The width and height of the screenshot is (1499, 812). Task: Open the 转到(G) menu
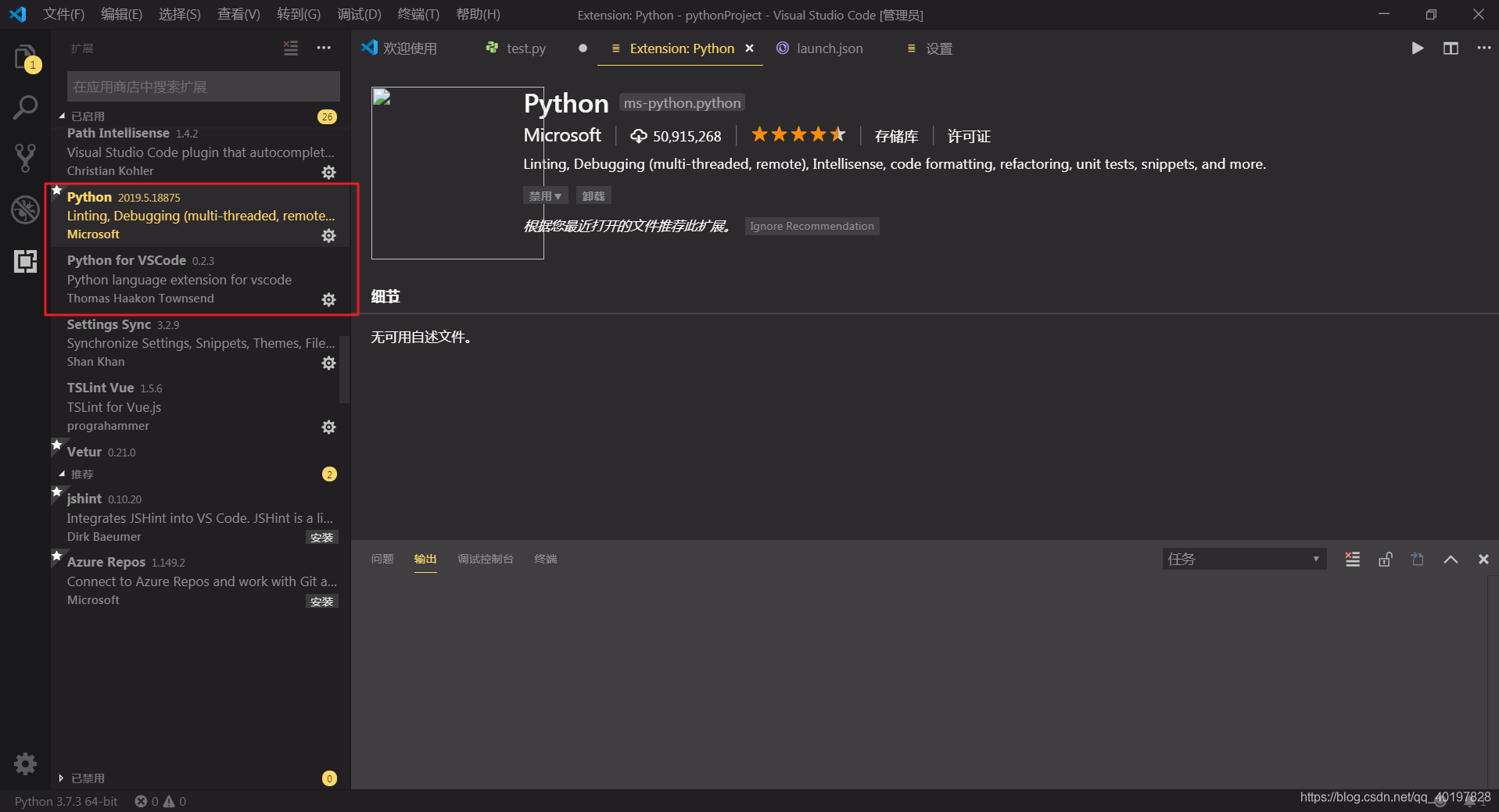[299, 14]
